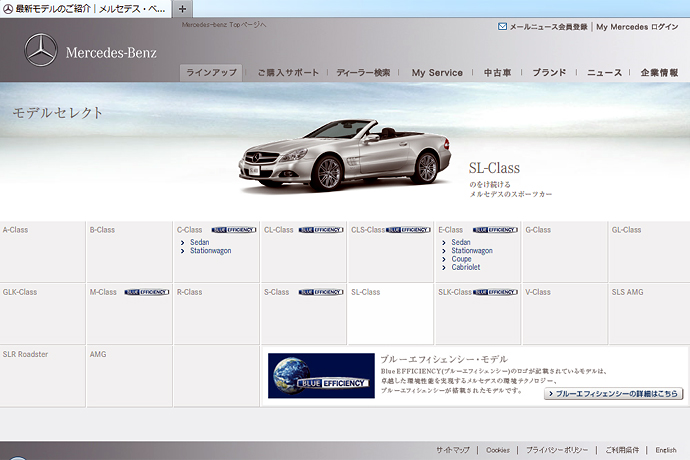Select the SLK-Class model label
The width and height of the screenshot is (690, 460).
455,292
